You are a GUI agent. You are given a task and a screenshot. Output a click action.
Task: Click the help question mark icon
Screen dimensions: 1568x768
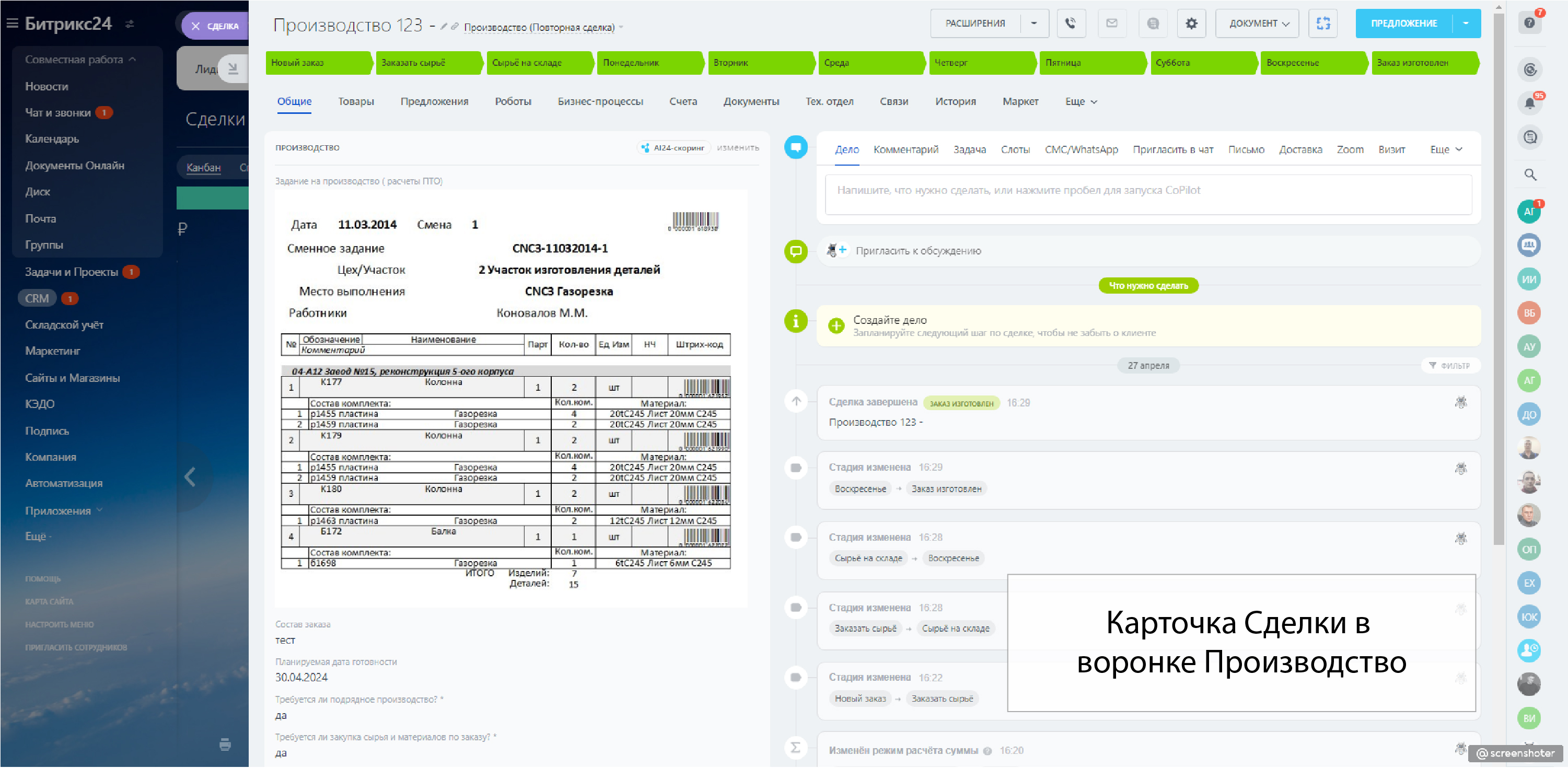click(x=1529, y=23)
